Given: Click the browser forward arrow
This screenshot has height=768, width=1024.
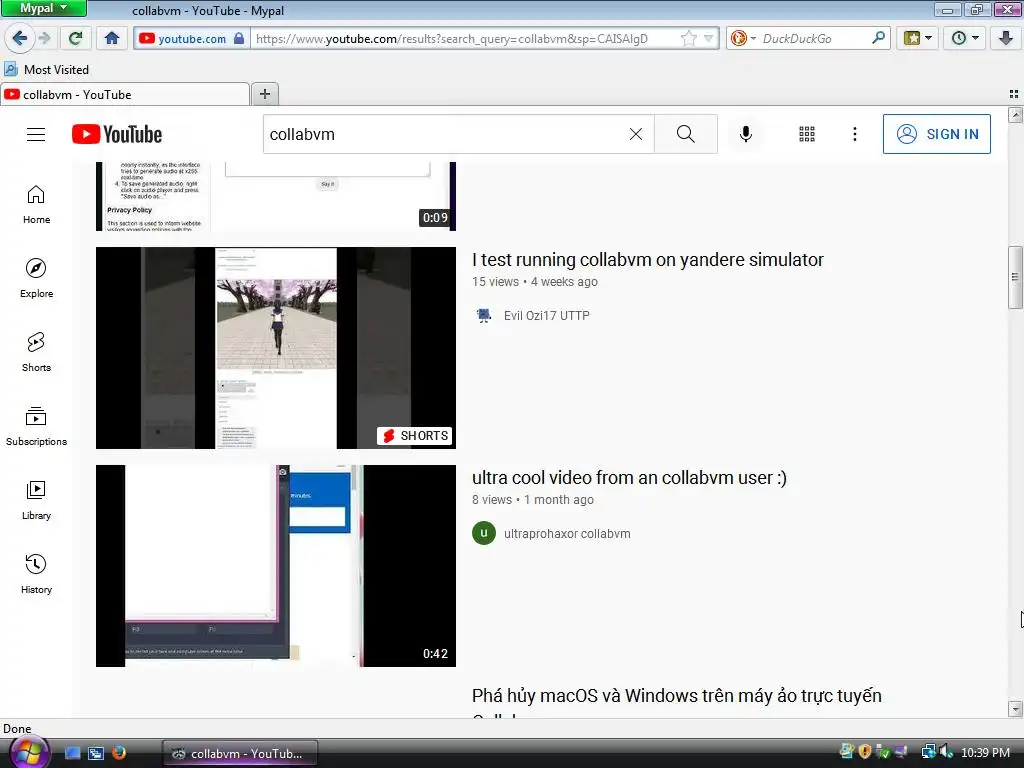Looking at the screenshot, I should [x=45, y=38].
